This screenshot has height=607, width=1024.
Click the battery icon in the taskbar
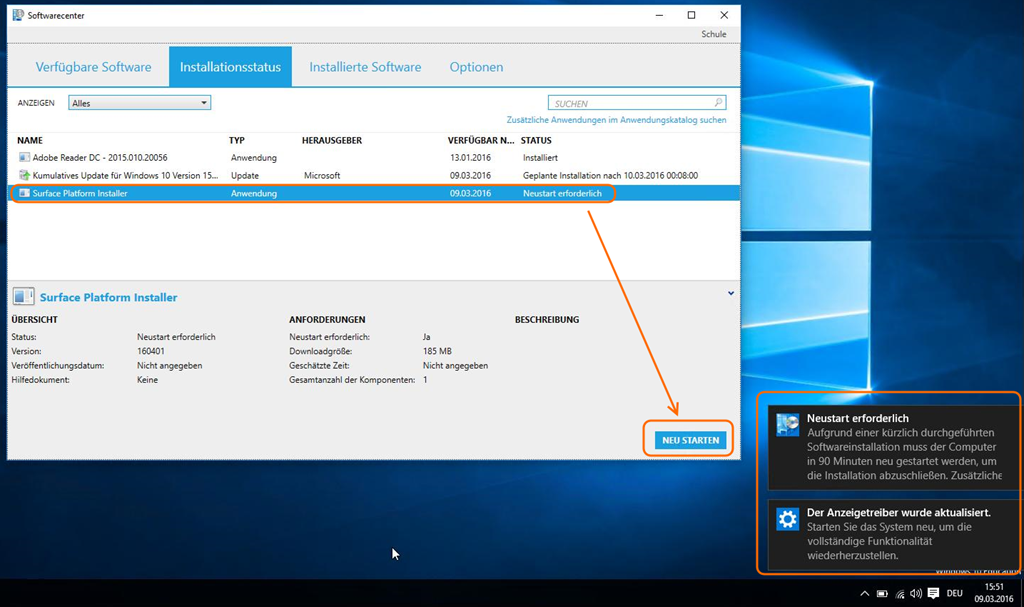pos(882,593)
